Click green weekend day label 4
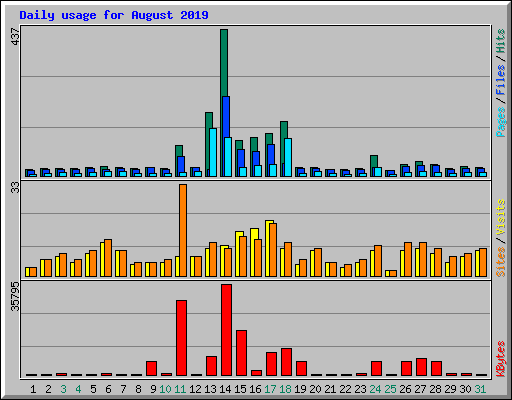The image size is (512, 400). (x=78, y=389)
